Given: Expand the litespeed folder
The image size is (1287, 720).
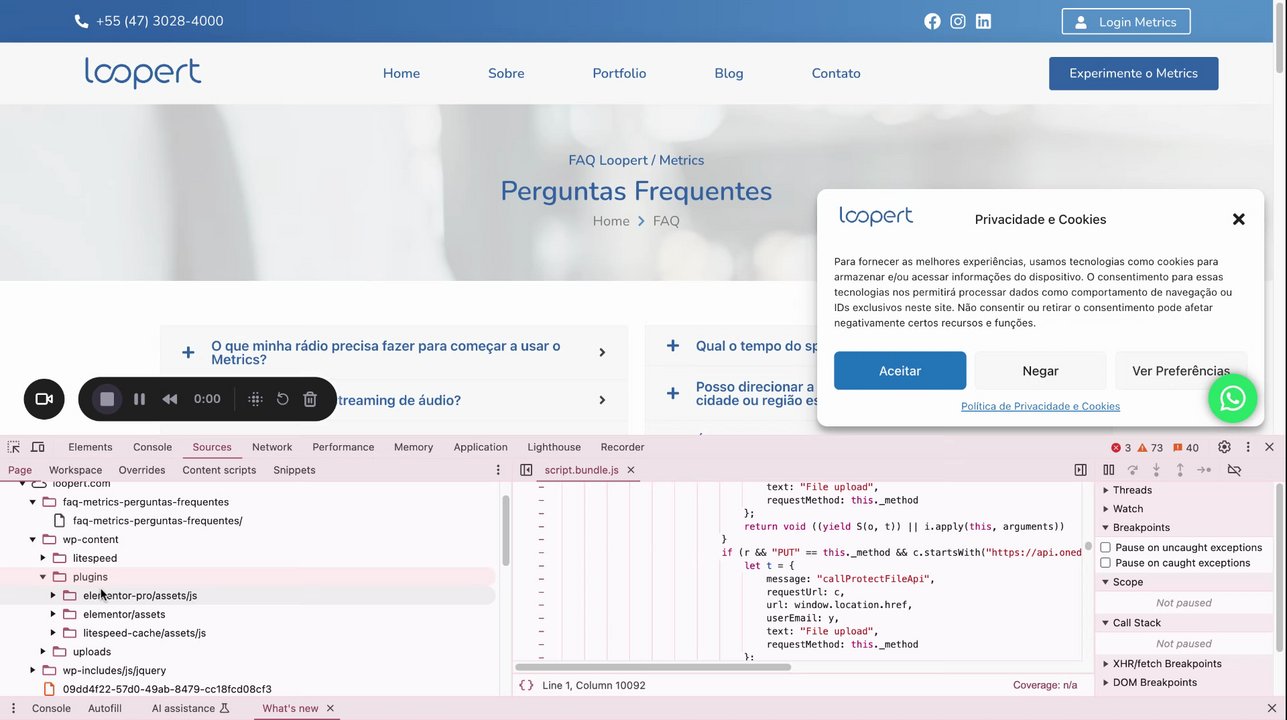Looking at the screenshot, I should coord(43,558).
